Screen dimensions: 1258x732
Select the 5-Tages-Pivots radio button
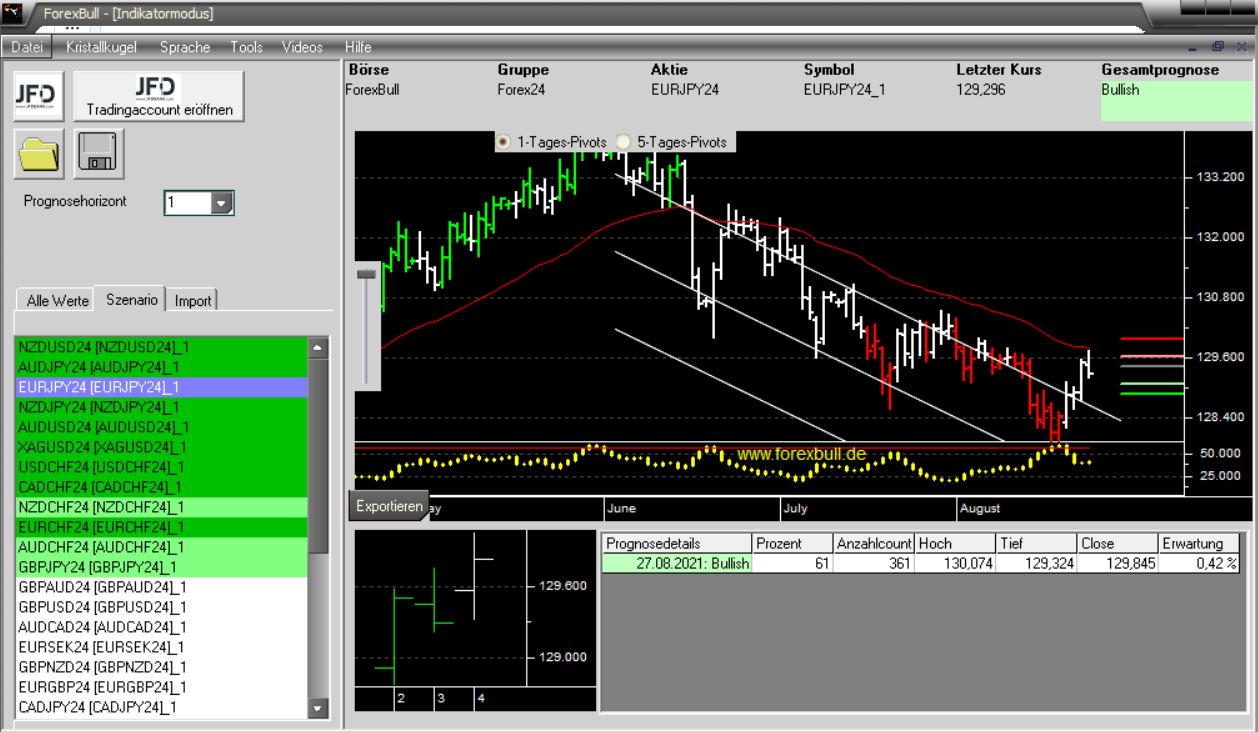(623, 143)
